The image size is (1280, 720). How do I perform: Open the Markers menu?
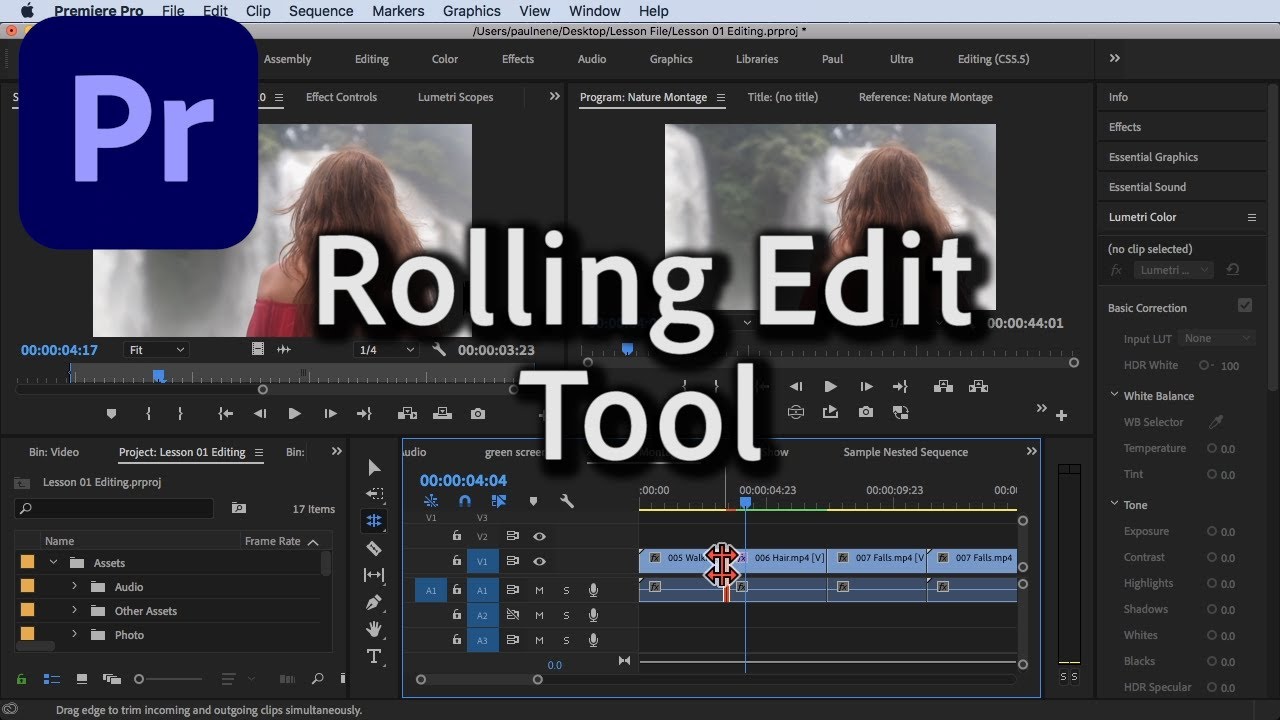(398, 11)
